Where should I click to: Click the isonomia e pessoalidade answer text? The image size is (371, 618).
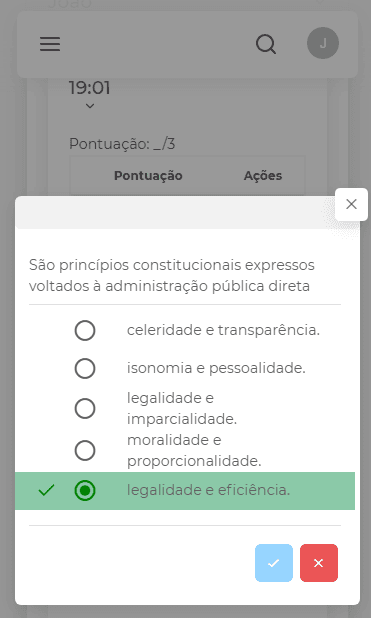coord(216,369)
